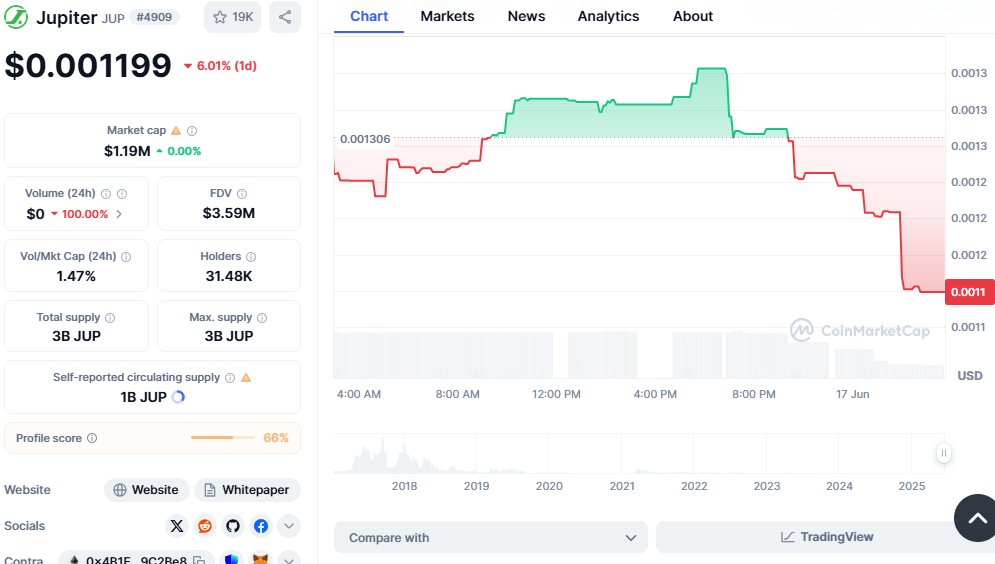Image resolution: width=995 pixels, height=564 pixels.
Task: Click the share icon button
Action: (285, 17)
